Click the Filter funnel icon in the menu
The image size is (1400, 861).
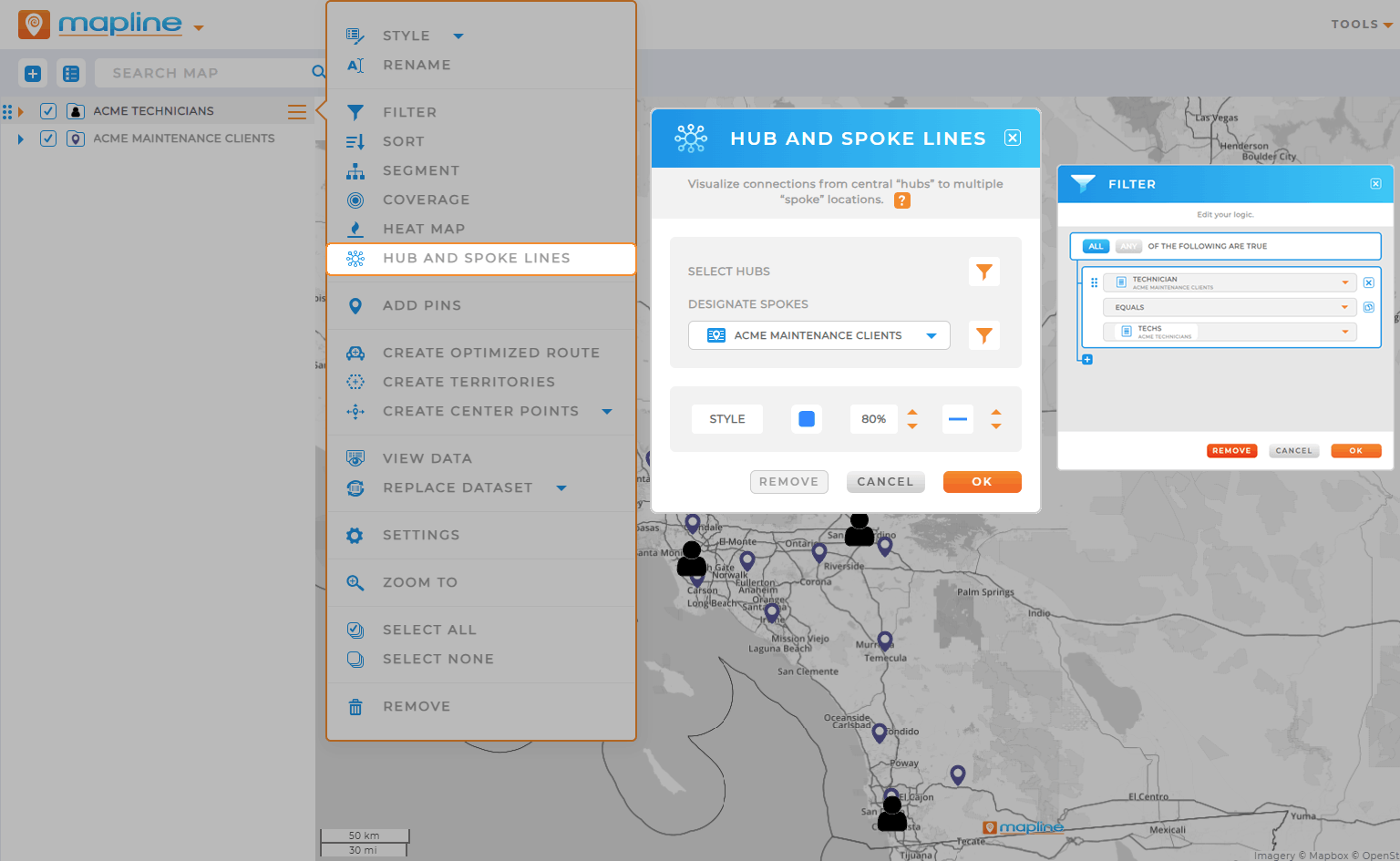[355, 112]
